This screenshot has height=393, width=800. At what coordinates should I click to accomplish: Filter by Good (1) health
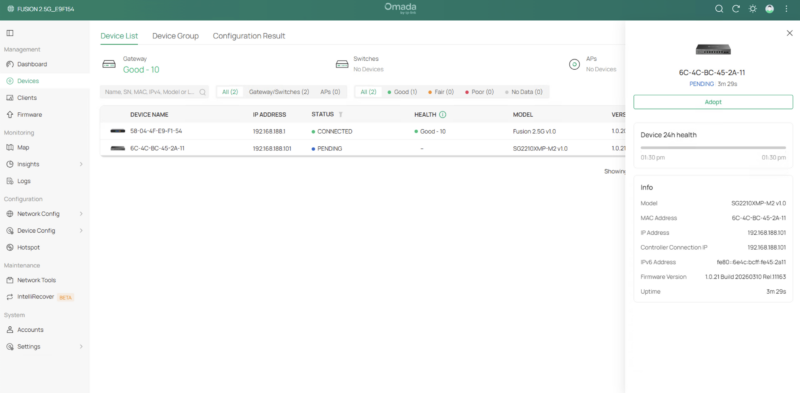click(403, 92)
